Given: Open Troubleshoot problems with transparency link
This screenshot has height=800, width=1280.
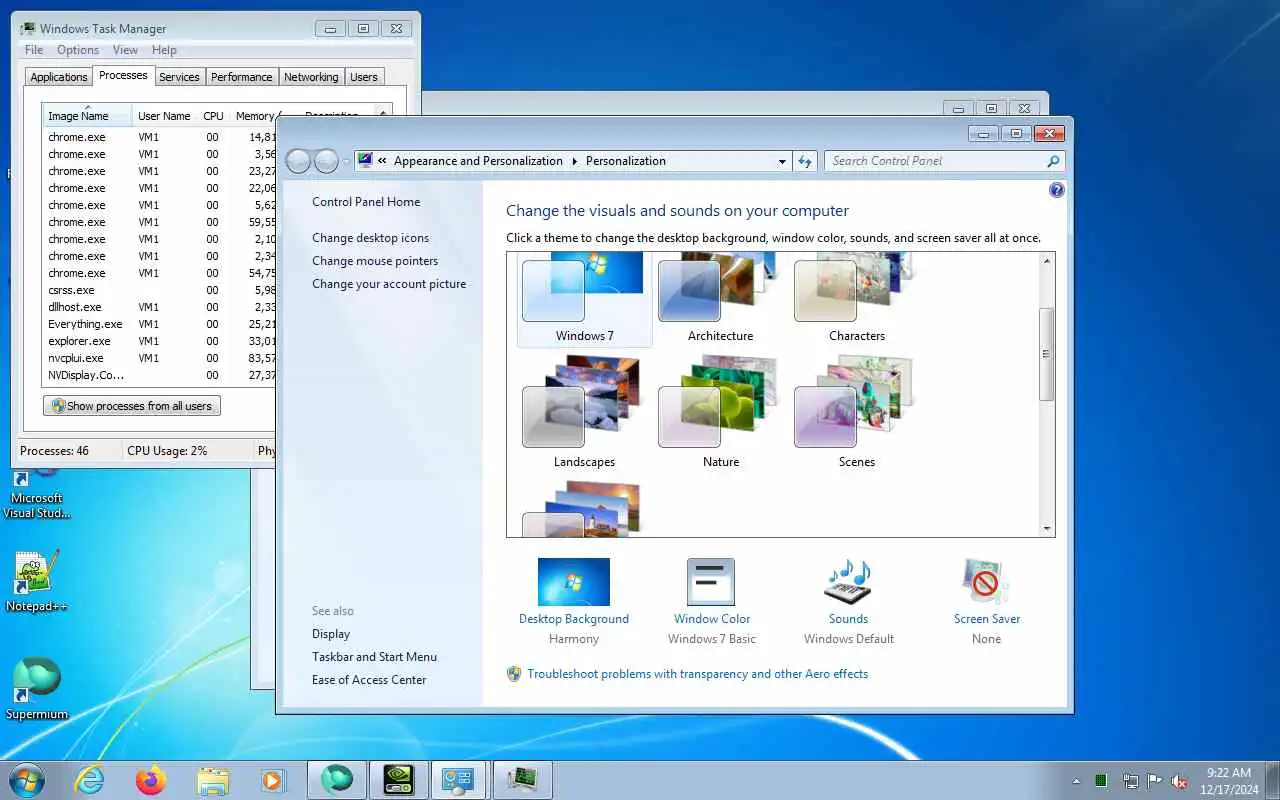Looking at the screenshot, I should pos(698,674).
